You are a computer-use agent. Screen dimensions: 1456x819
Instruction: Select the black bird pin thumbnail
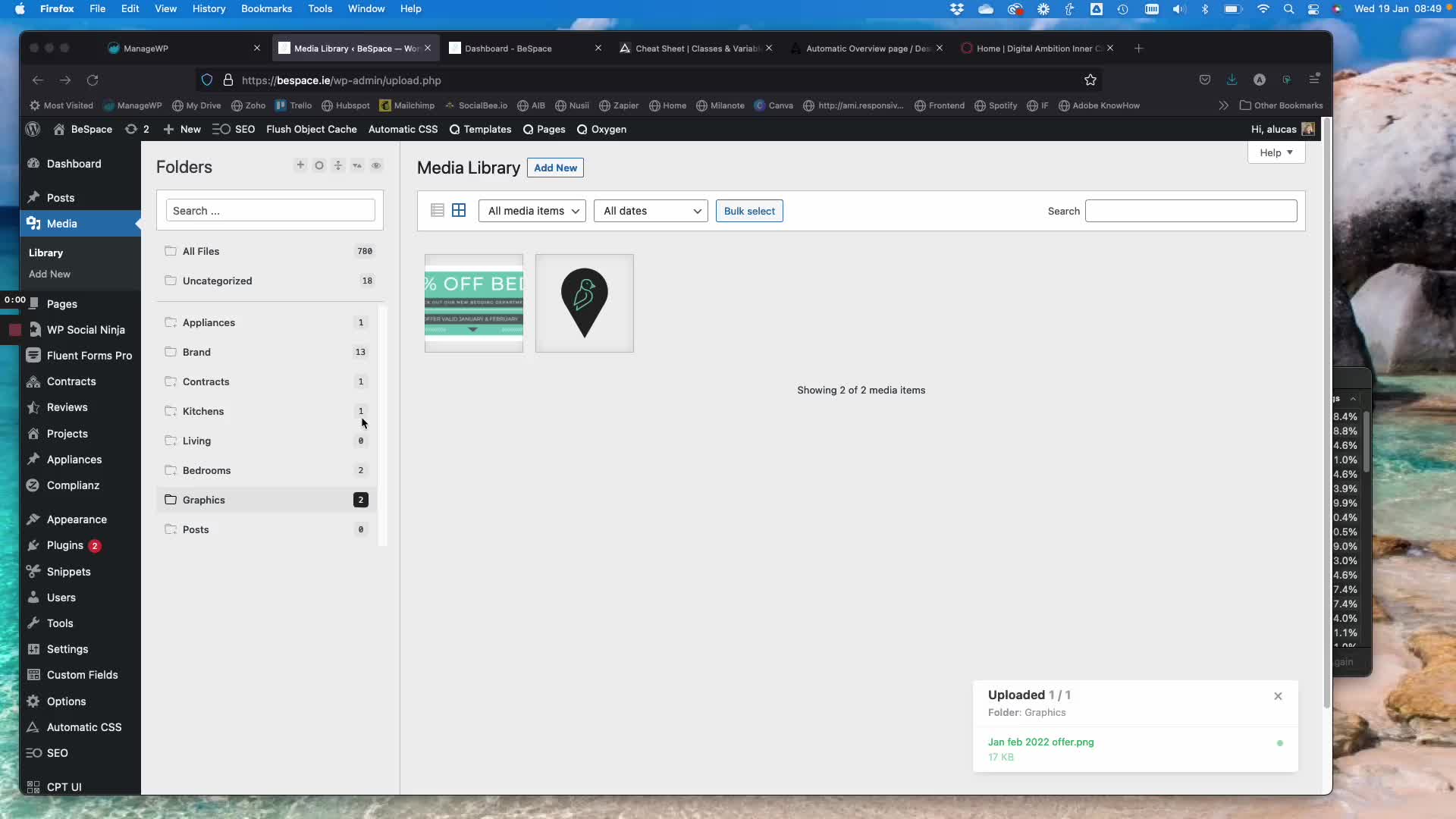[585, 303]
